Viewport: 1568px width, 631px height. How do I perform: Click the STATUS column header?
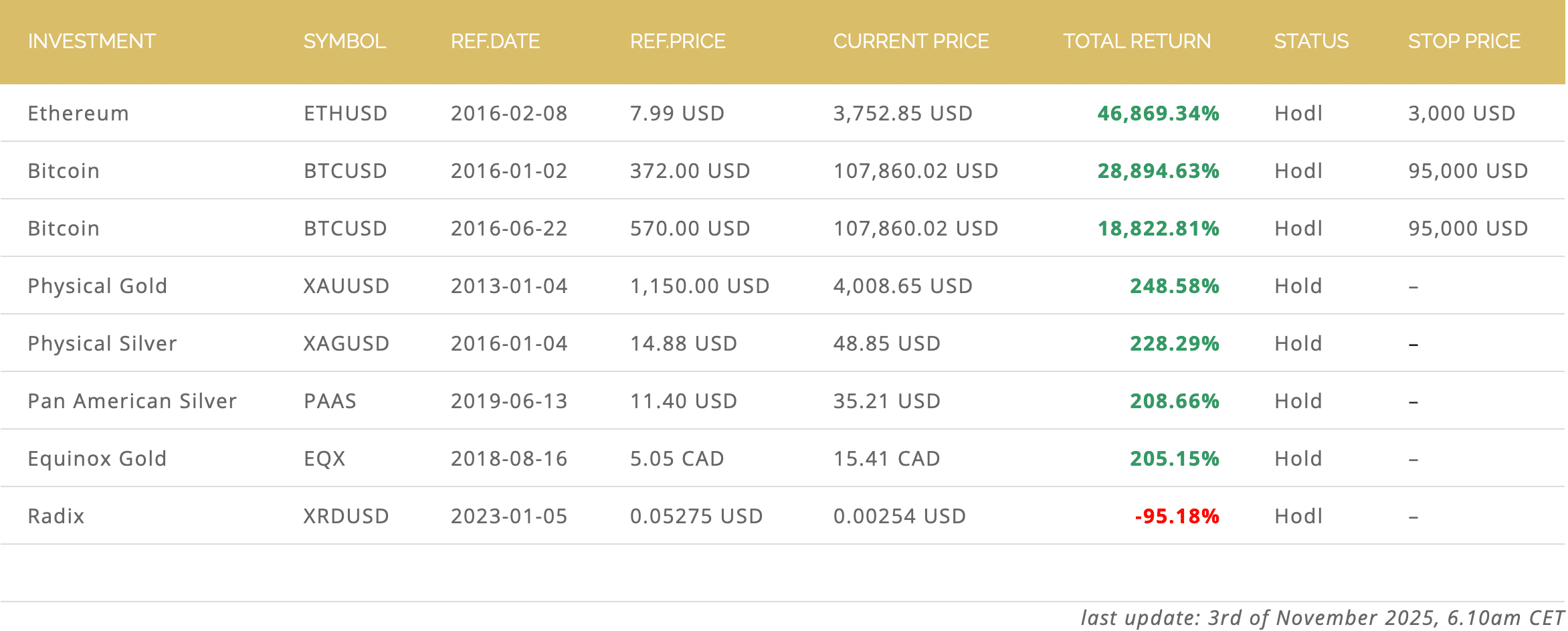point(1310,41)
